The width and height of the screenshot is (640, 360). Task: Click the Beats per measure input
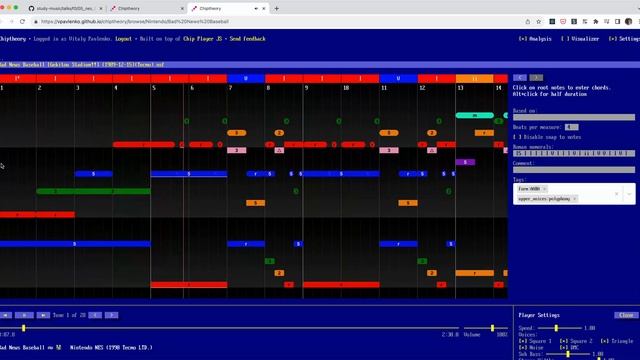coord(571,127)
